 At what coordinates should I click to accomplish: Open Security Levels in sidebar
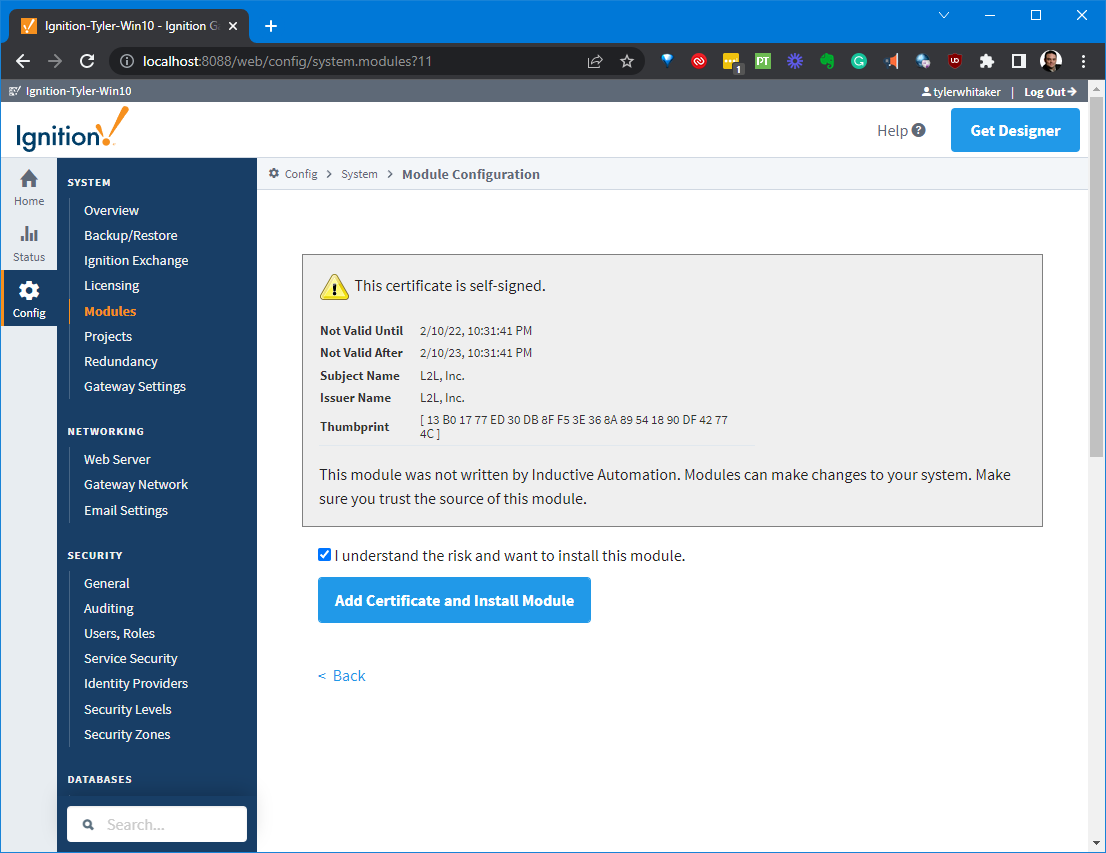(128, 709)
